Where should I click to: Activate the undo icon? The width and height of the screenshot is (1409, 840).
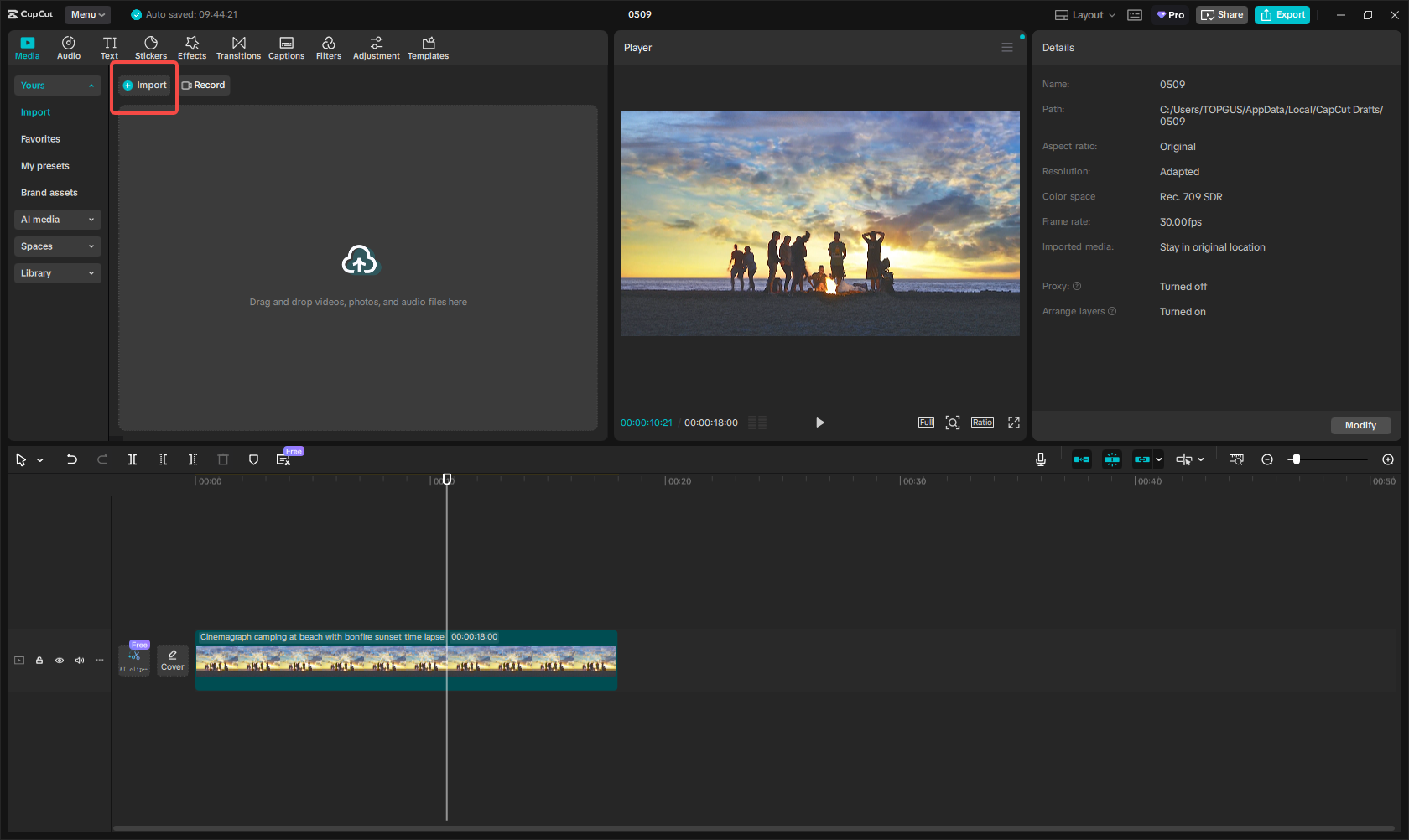[x=72, y=459]
